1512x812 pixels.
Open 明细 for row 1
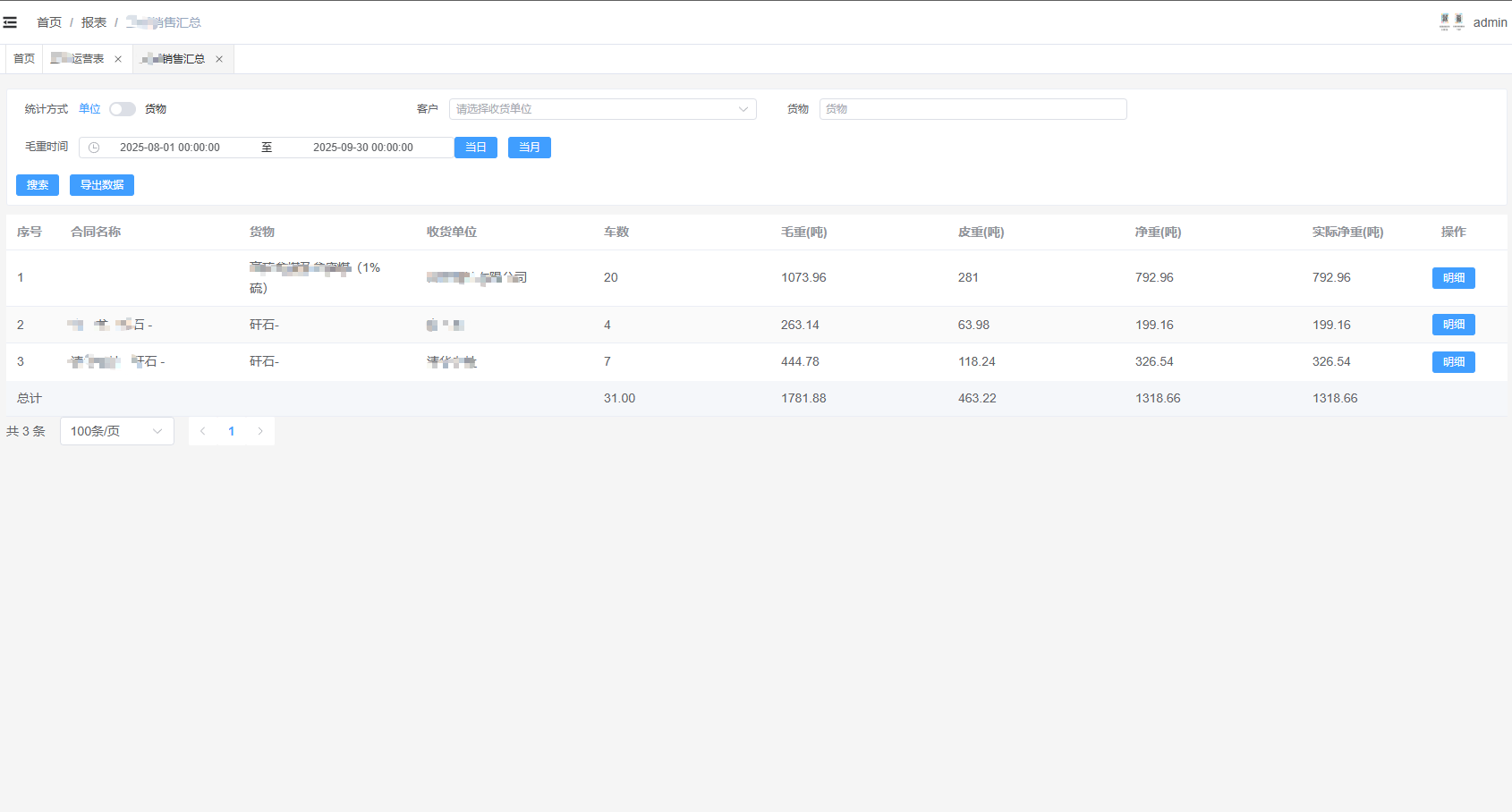click(1453, 278)
